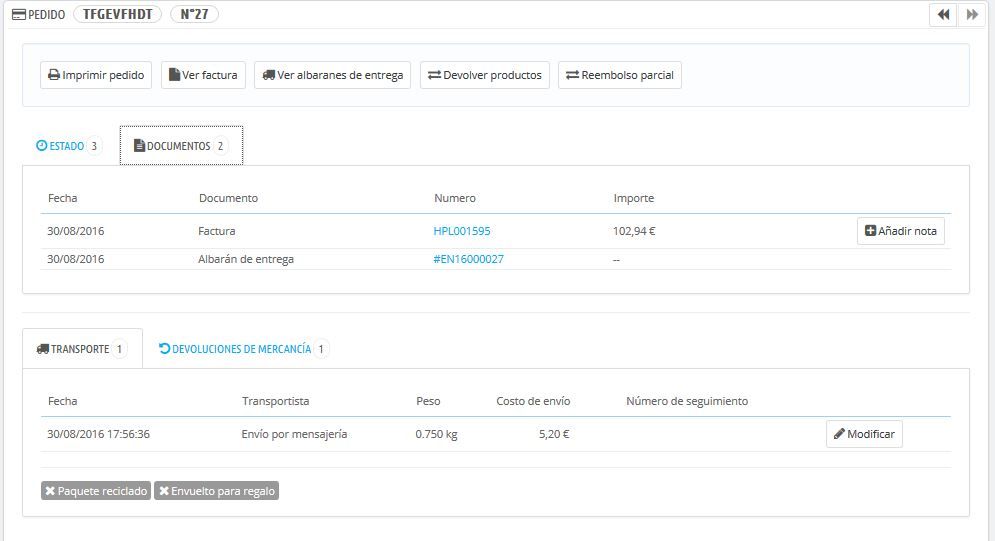Click the Envuelto para regalo badge
The height and width of the screenshot is (541, 995).
pos(216,491)
